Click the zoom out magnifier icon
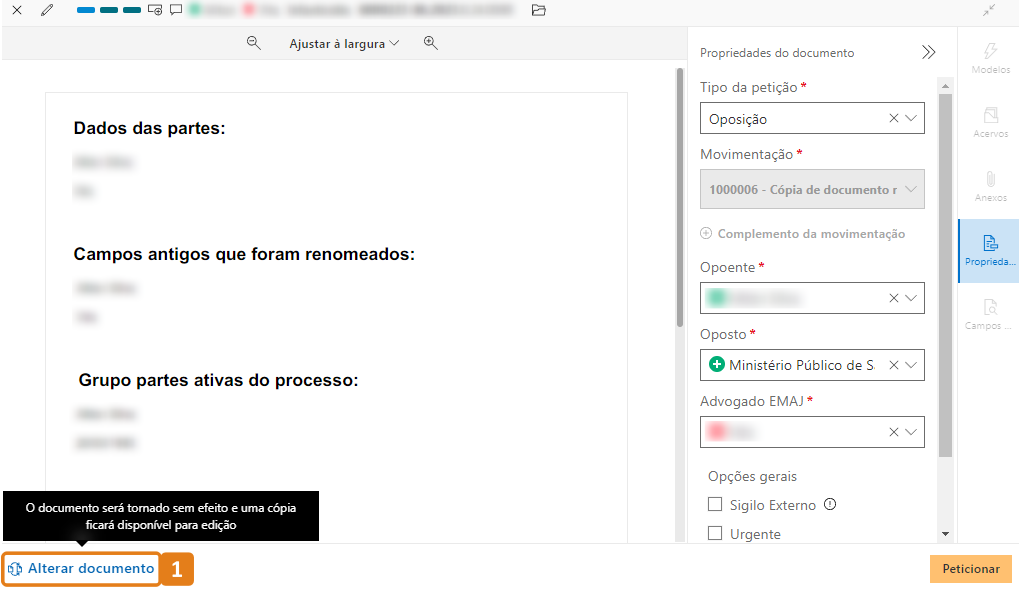 [254, 43]
